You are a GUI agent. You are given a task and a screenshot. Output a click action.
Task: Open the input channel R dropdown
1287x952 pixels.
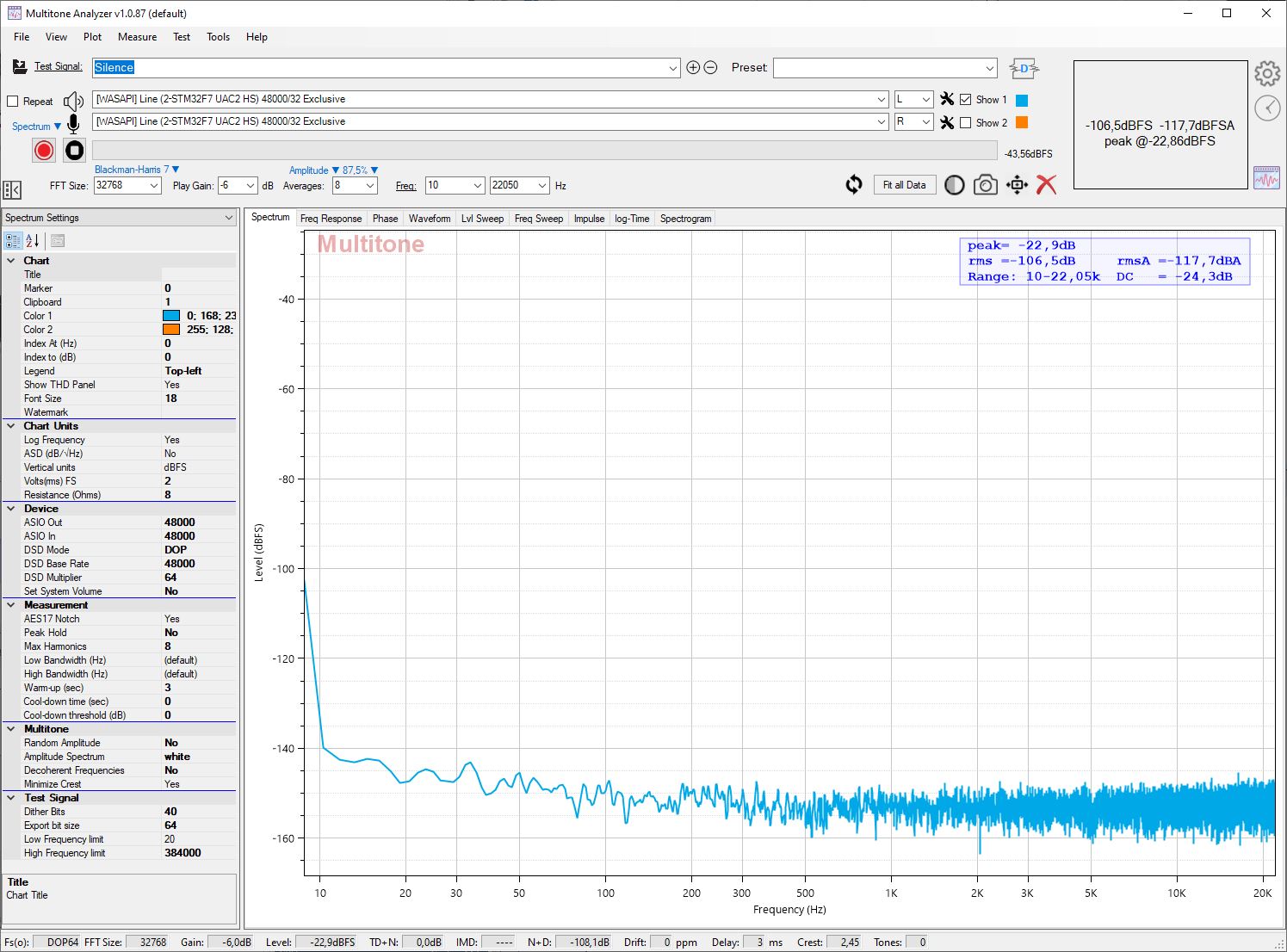[x=925, y=122]
